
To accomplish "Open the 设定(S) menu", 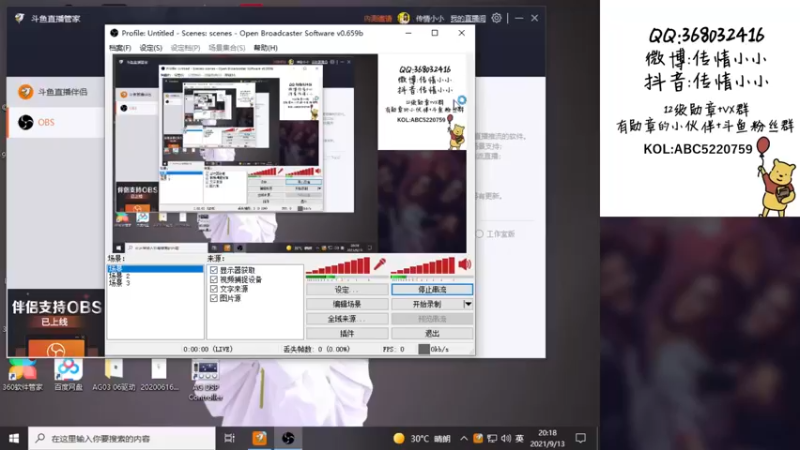I will coord(151,47).
